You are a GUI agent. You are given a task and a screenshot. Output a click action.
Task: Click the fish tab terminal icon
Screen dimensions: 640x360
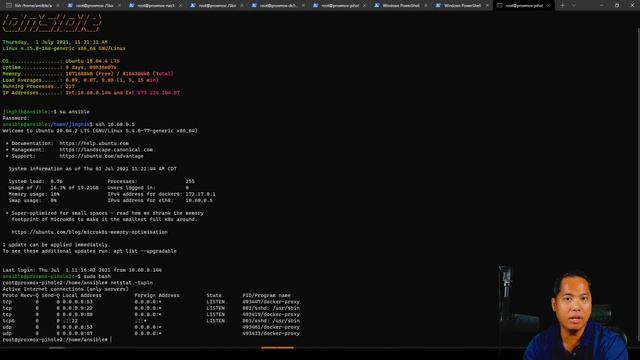pyautogui.click(x=9, y=6)
